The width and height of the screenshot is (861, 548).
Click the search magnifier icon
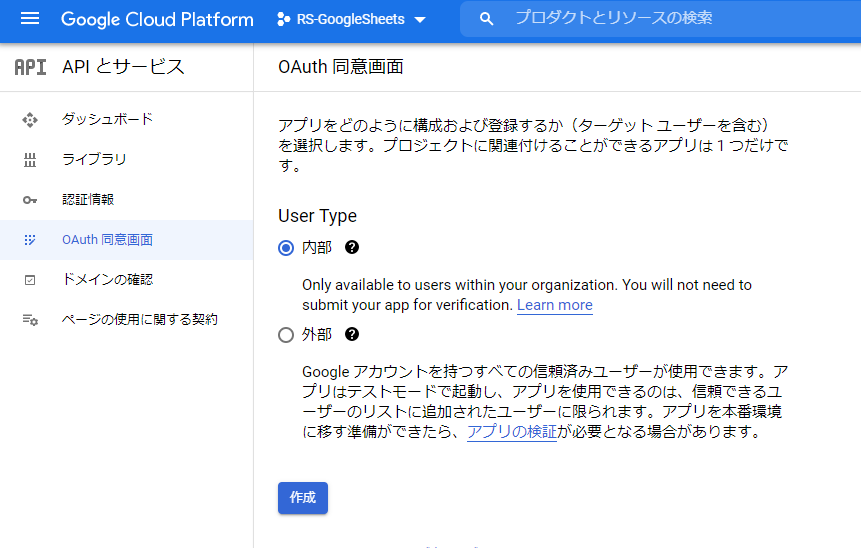[x=486, y=19]
